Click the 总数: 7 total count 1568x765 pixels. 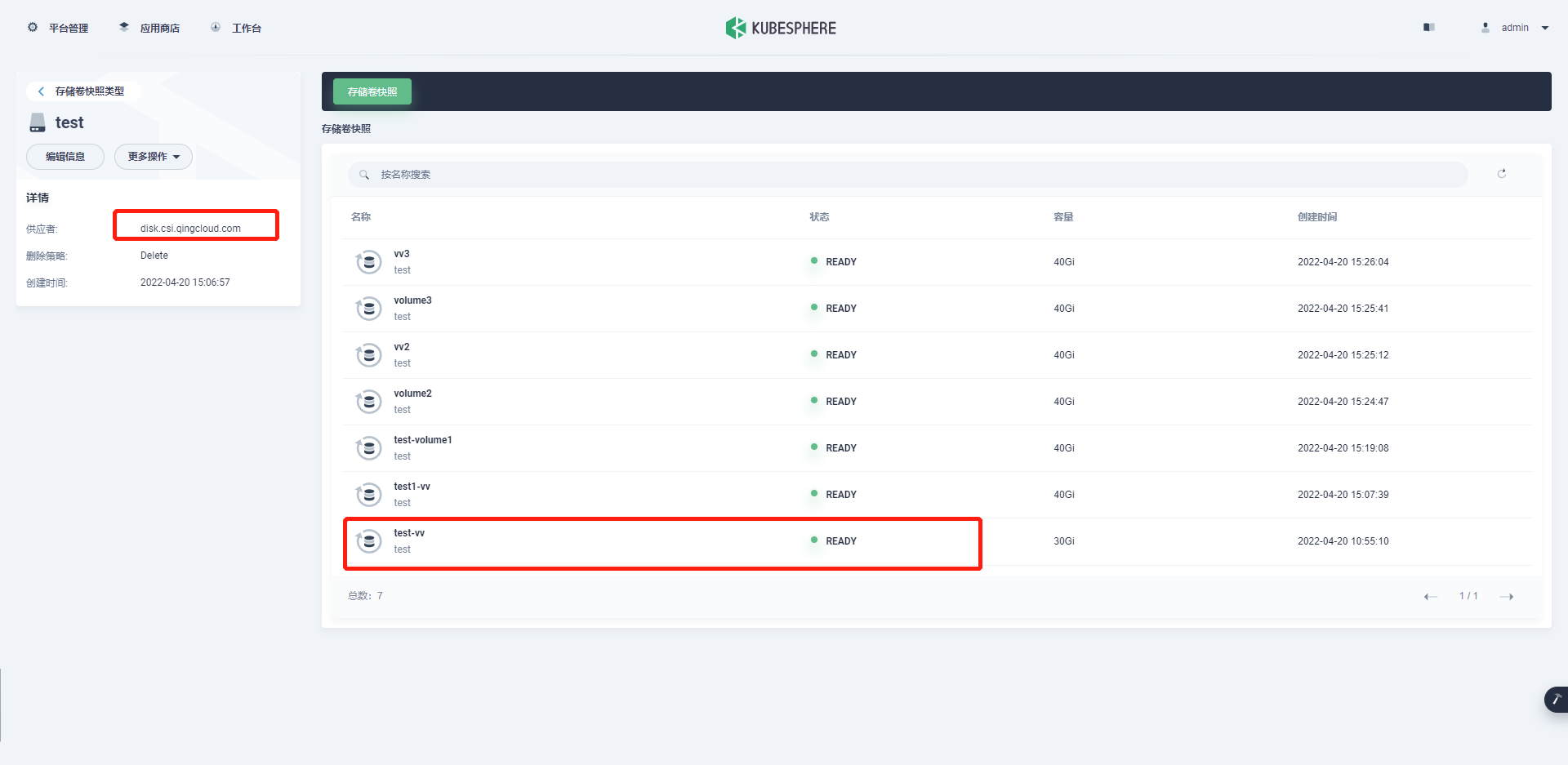pyautogui.click(x=365, y=596)
